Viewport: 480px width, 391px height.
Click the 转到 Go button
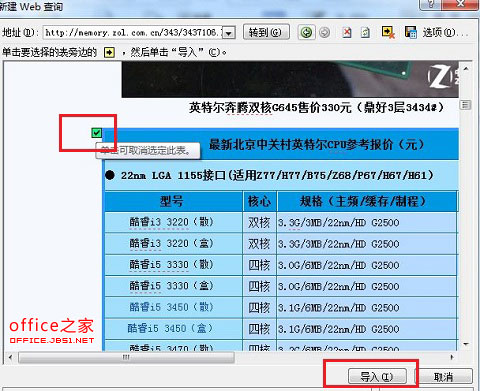point(266,32)
